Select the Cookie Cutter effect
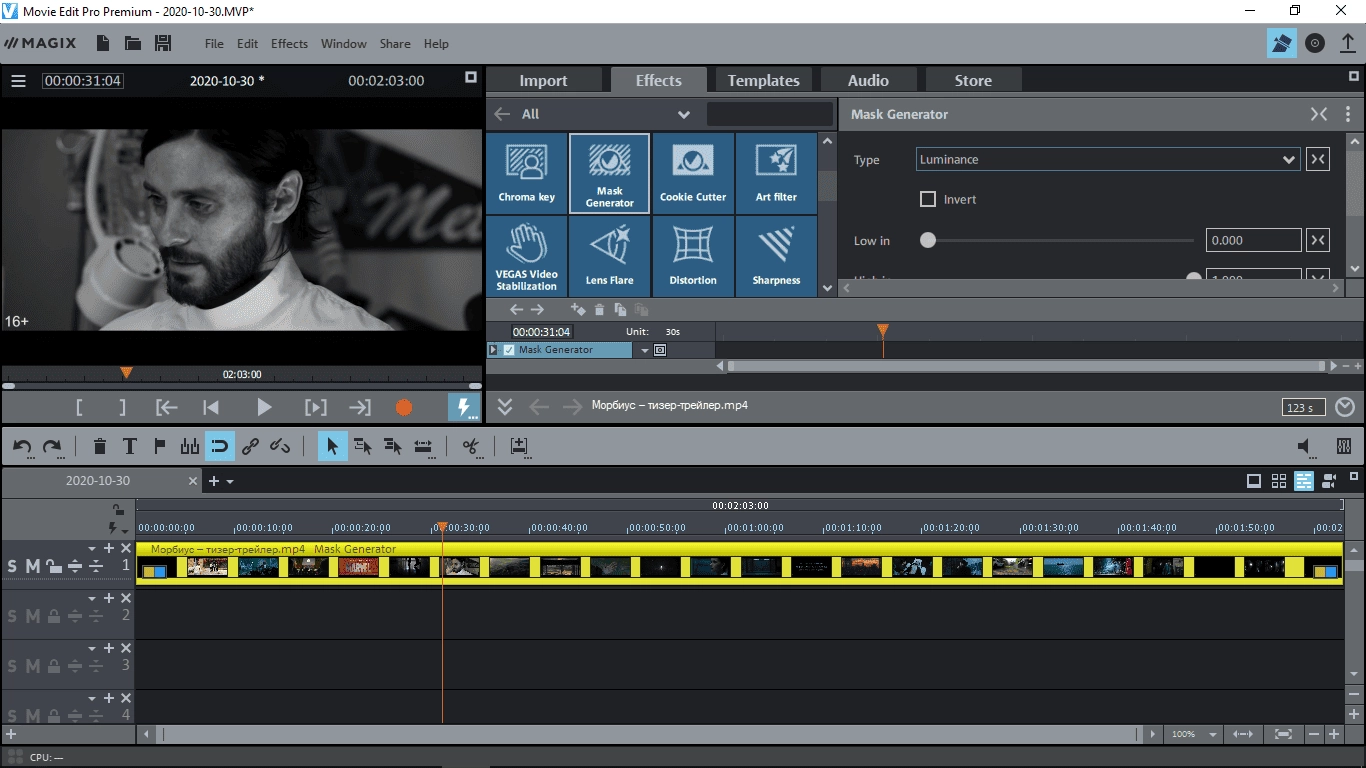Screen dimensions: 1366x768 point(693,173)
